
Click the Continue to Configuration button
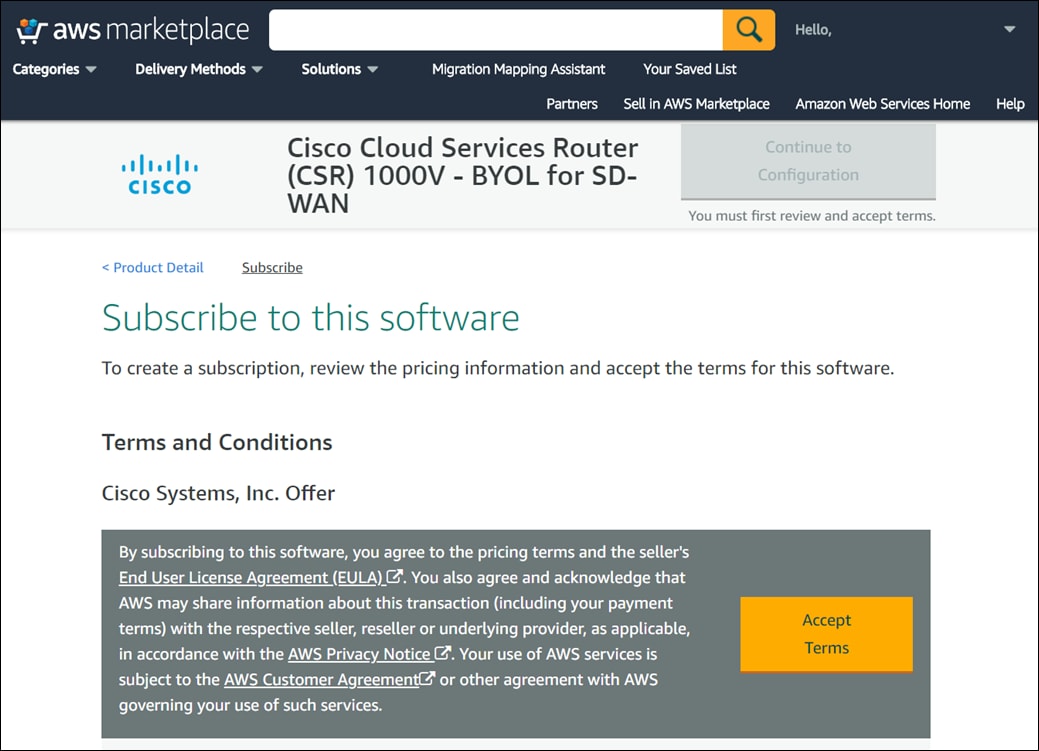[808, 161]
